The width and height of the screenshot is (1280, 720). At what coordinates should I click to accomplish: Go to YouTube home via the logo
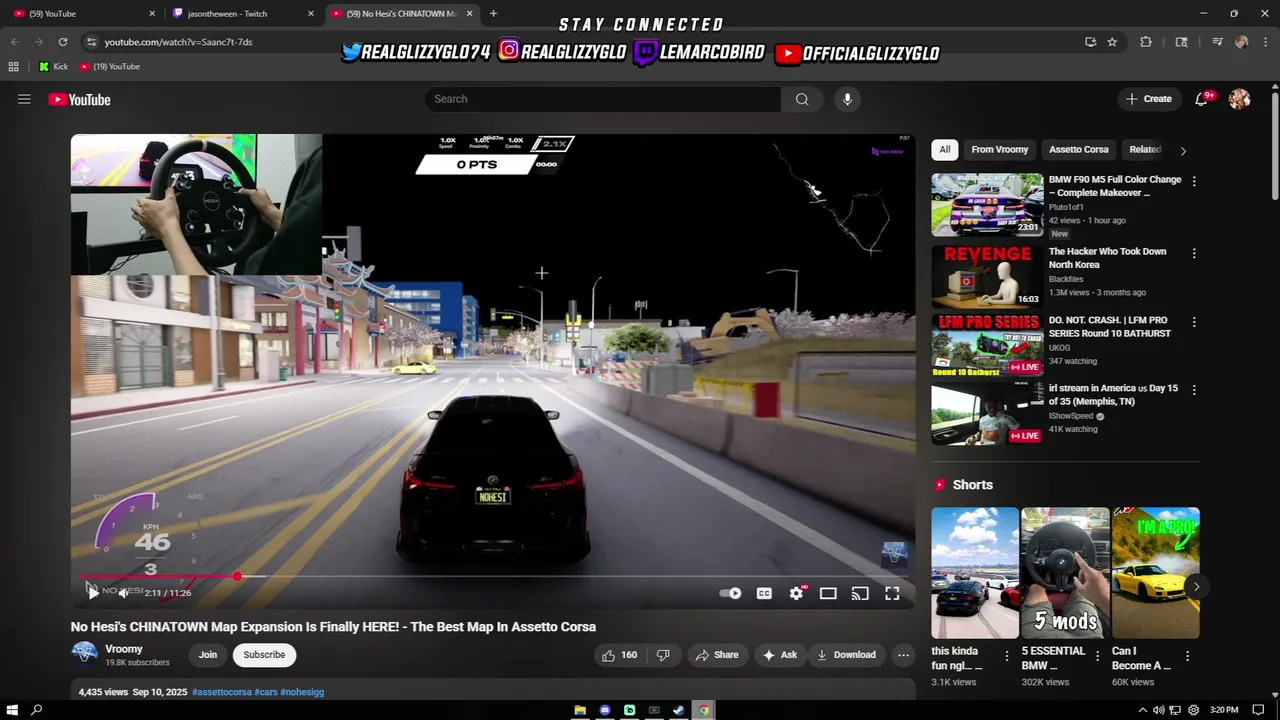pos(79,99)
